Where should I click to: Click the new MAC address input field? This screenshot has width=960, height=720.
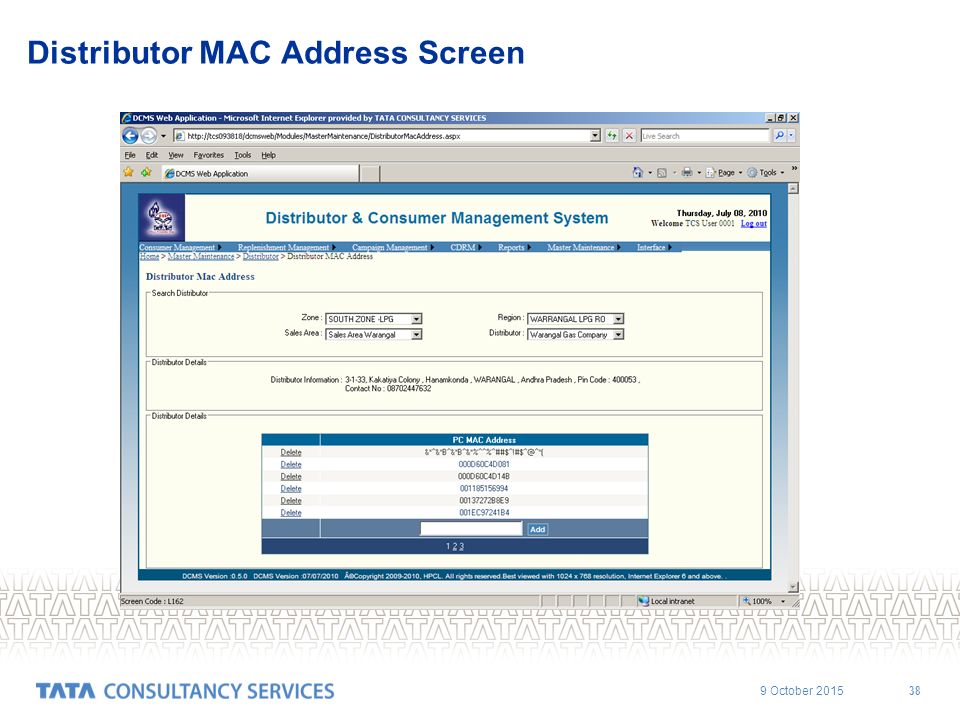471,528
